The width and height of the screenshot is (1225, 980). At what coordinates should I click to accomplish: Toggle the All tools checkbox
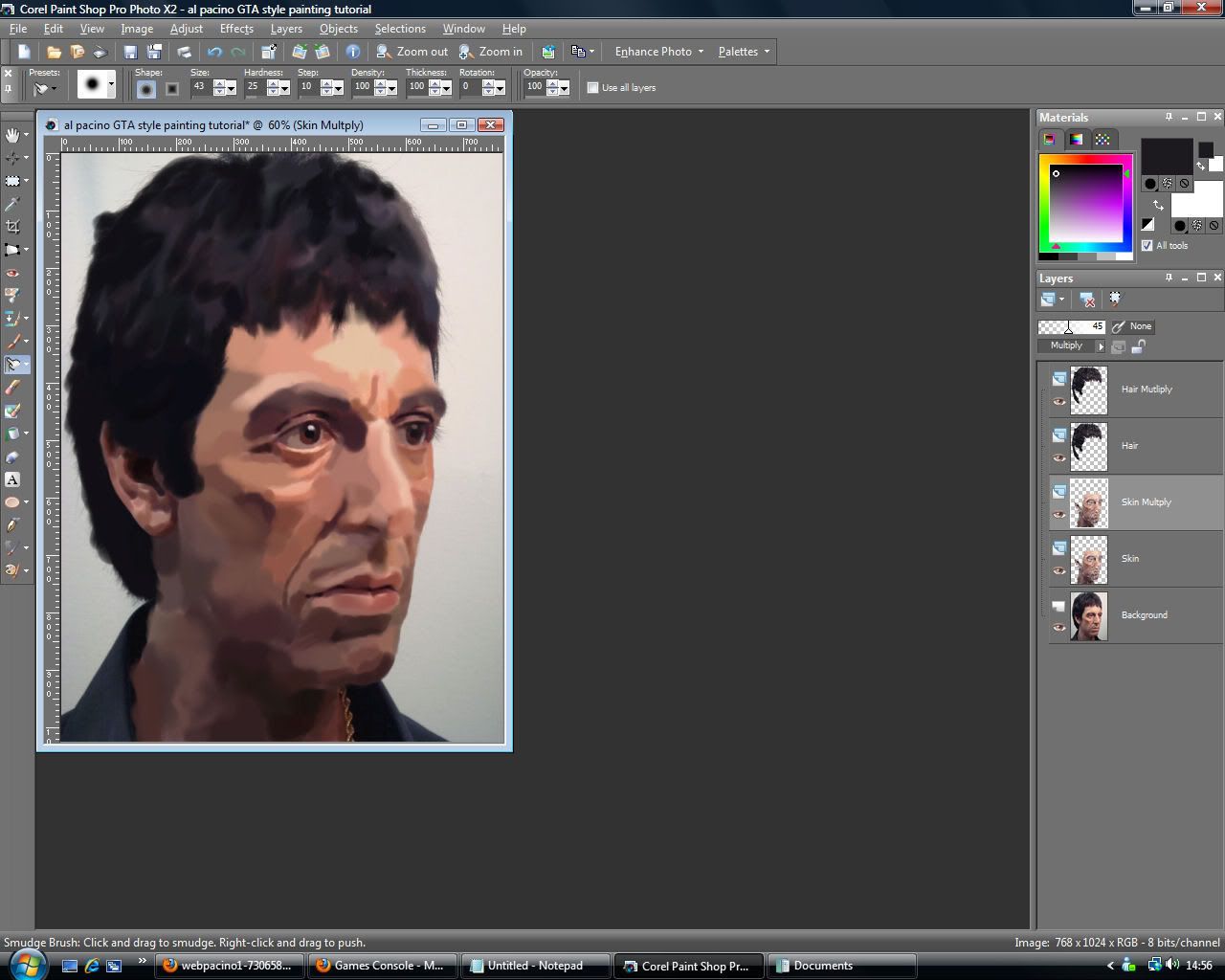pos(1147,245)
